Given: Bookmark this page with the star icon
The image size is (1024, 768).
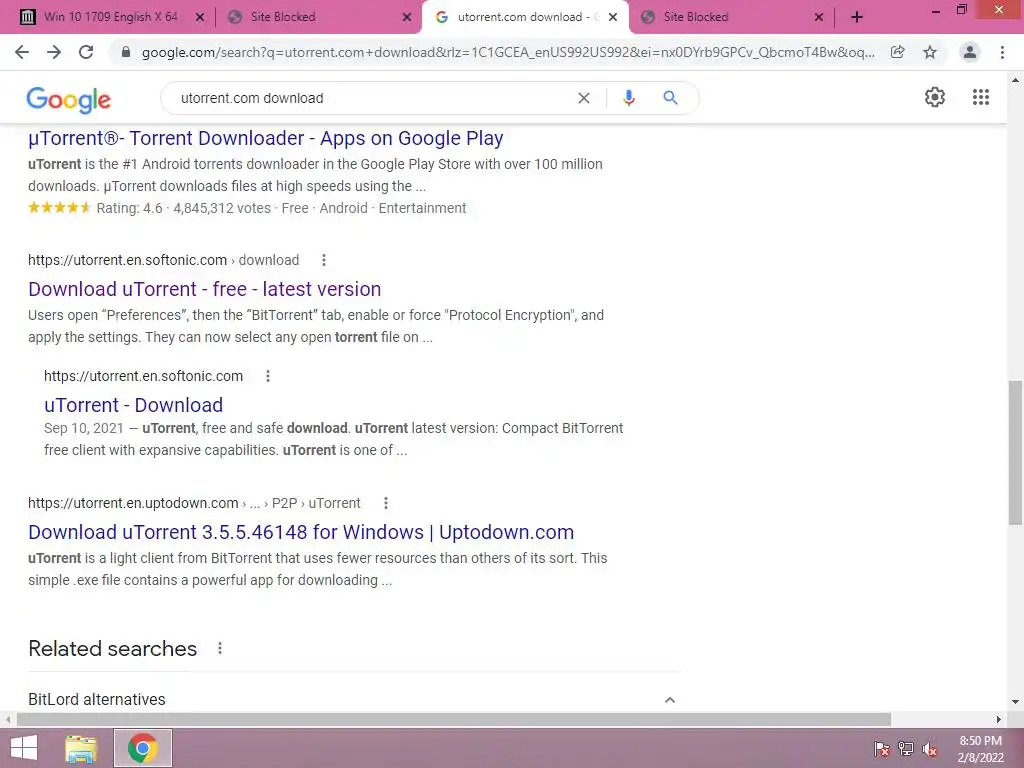Looking at the screenshot, I should click(930, 52).
